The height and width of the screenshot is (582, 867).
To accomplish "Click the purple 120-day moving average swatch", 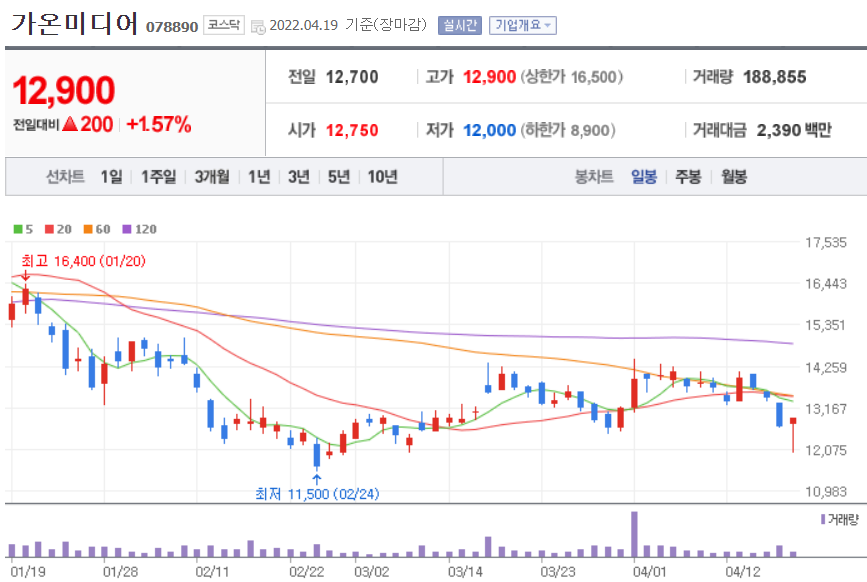I will pos(127,229).
